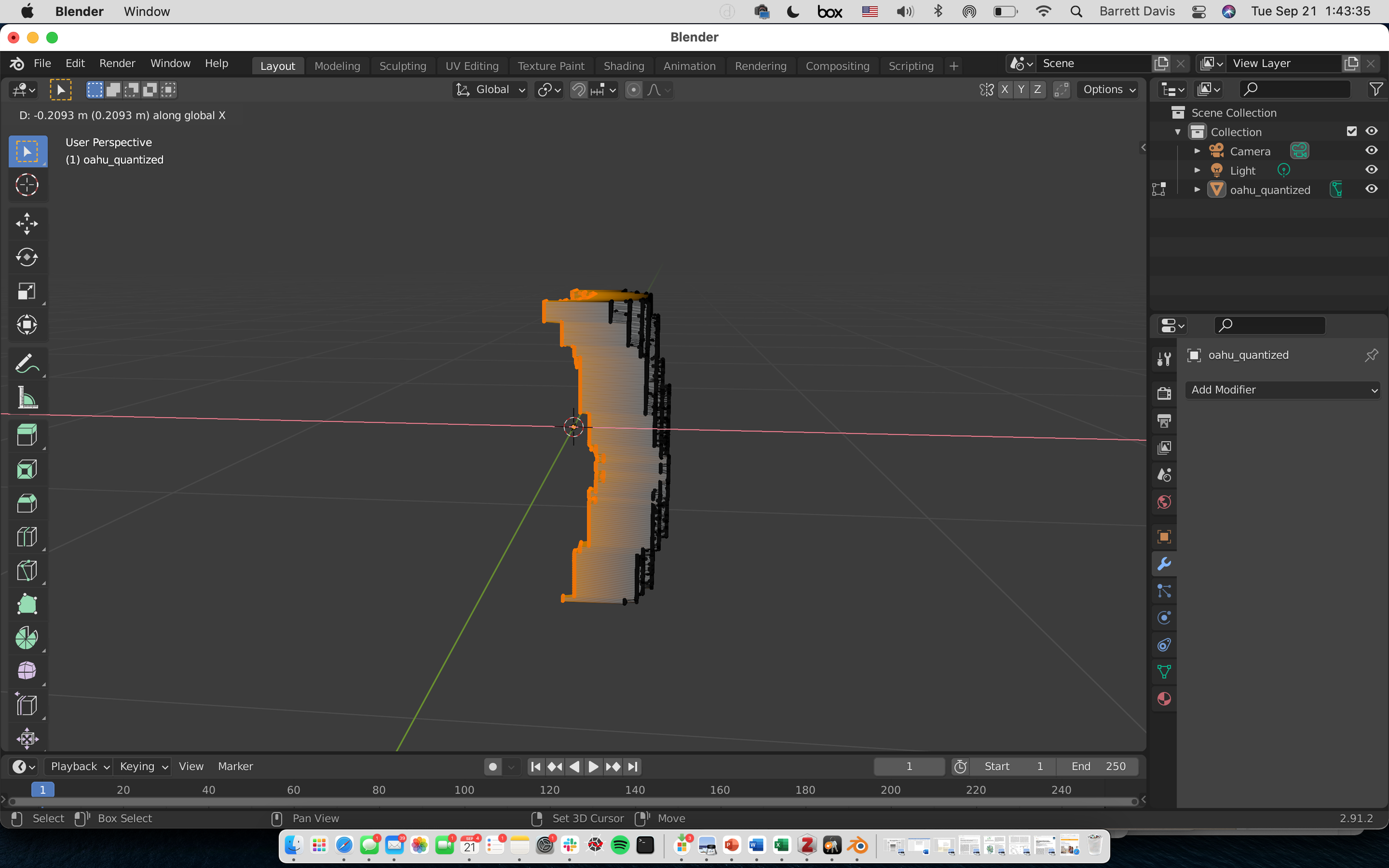The image size is (1389, 868).
Task: Activate the Scale tool
Action: 27,291
